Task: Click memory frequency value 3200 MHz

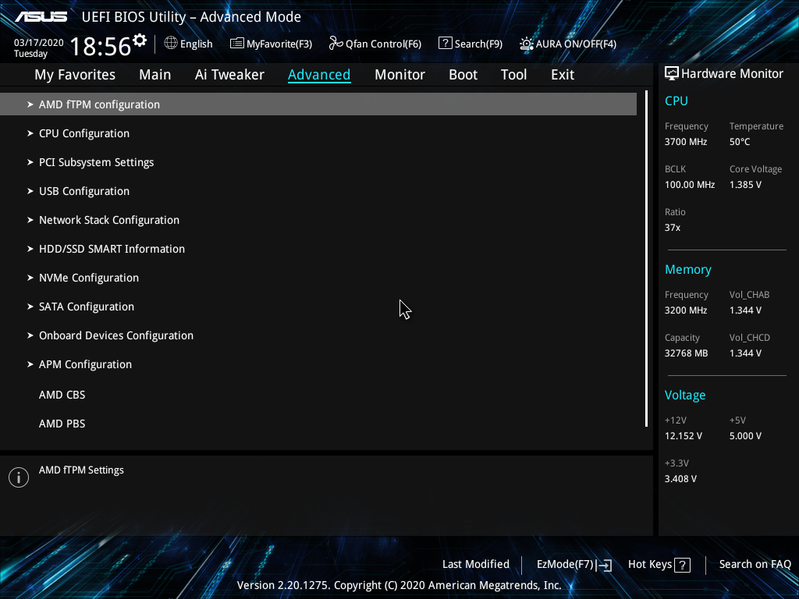Action: [686, 310]
